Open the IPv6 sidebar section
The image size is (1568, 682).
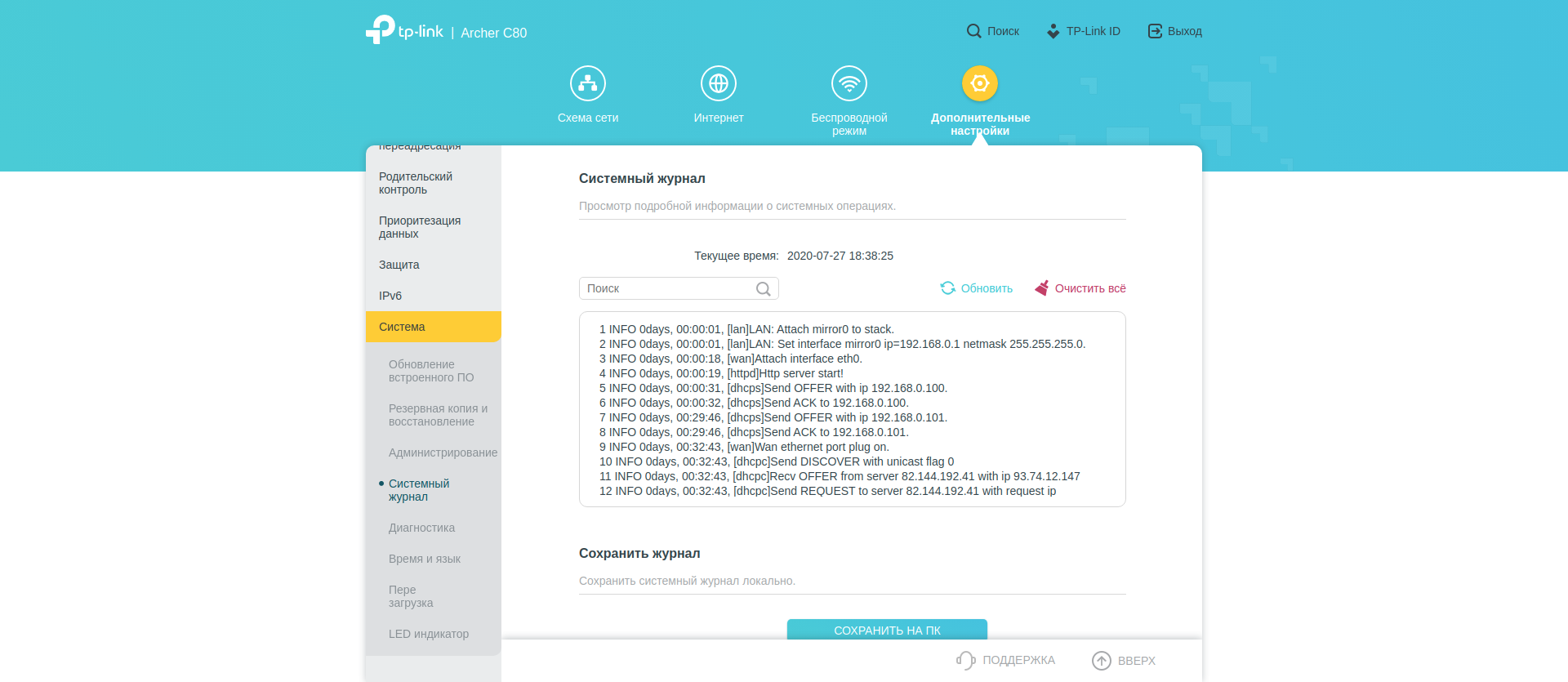pos(390,296)
